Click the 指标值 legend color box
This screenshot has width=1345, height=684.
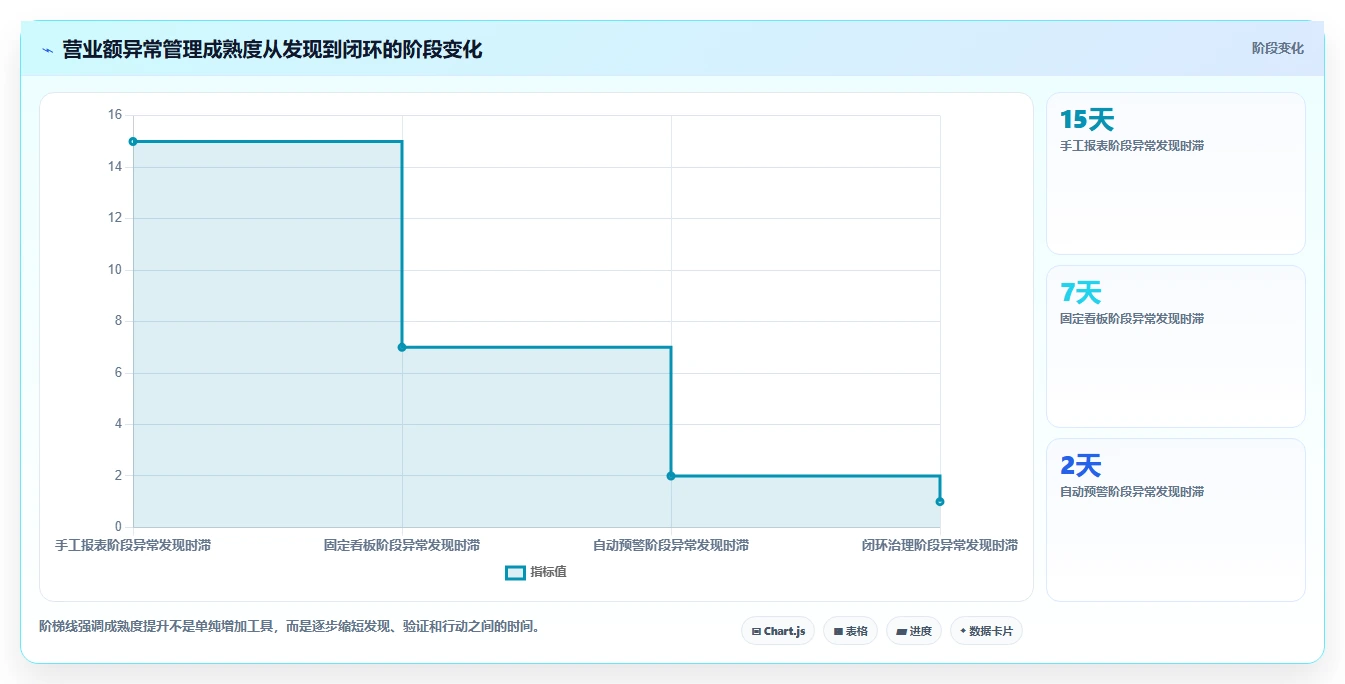[x=515, y=572]
